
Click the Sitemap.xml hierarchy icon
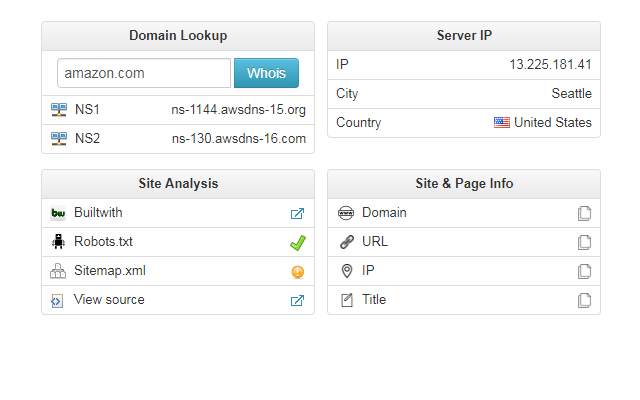(x=58, y=271)
